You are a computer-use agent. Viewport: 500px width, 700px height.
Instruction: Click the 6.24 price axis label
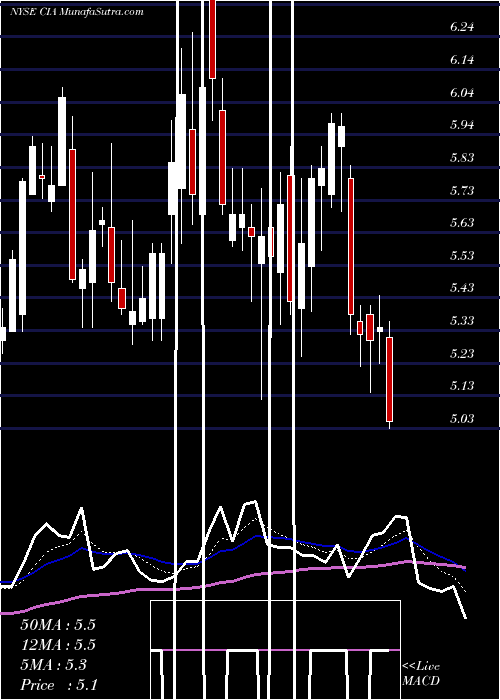pos(462,27)
